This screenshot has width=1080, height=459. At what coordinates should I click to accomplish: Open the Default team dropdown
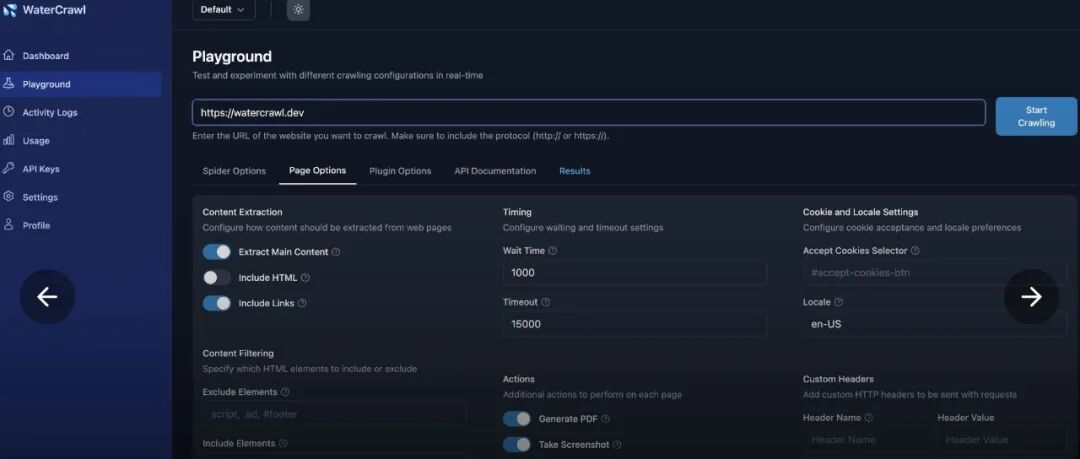[x=223, y=10]
